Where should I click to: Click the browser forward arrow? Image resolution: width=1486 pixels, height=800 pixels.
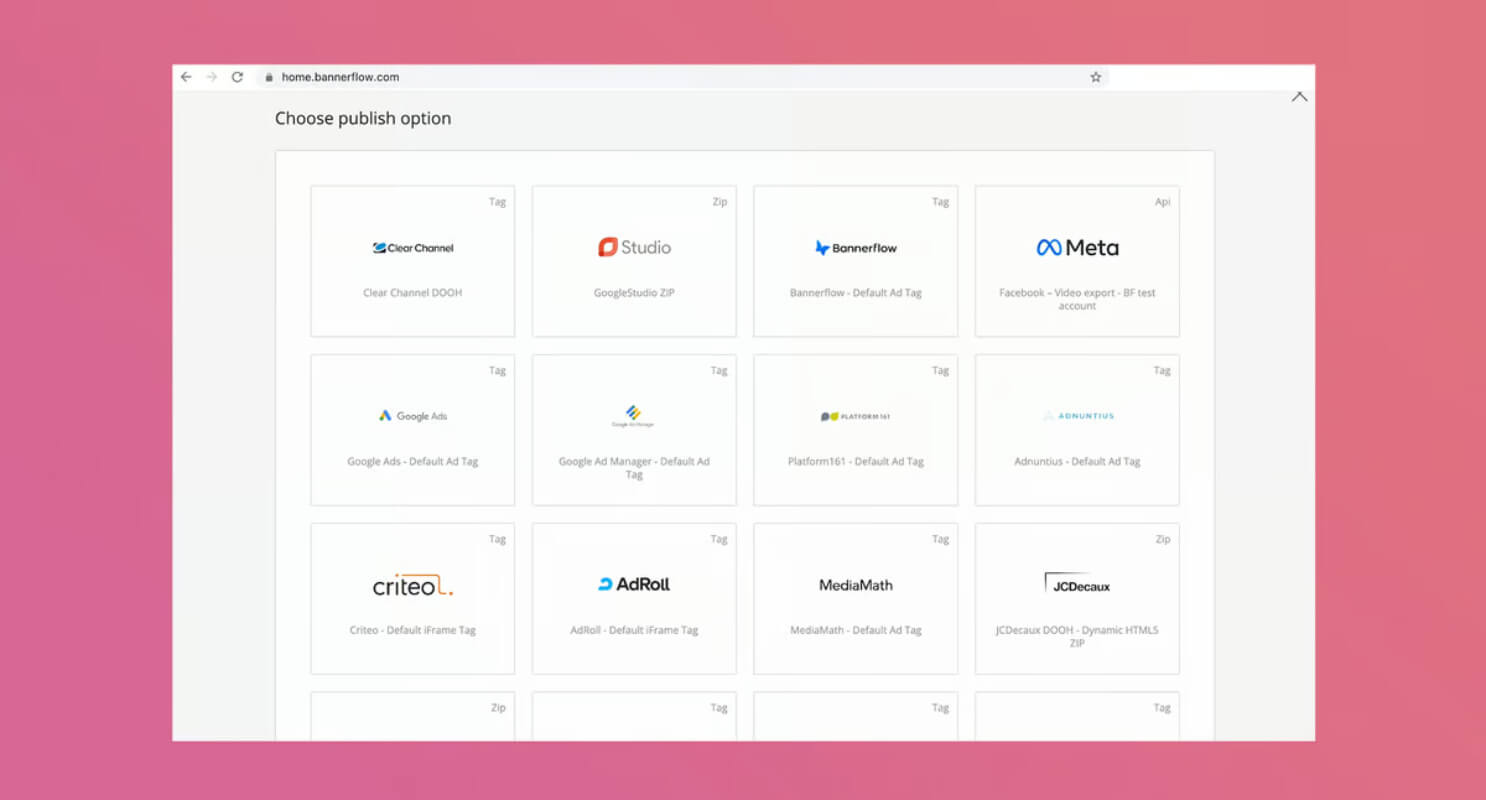click(x=211, y=77)
